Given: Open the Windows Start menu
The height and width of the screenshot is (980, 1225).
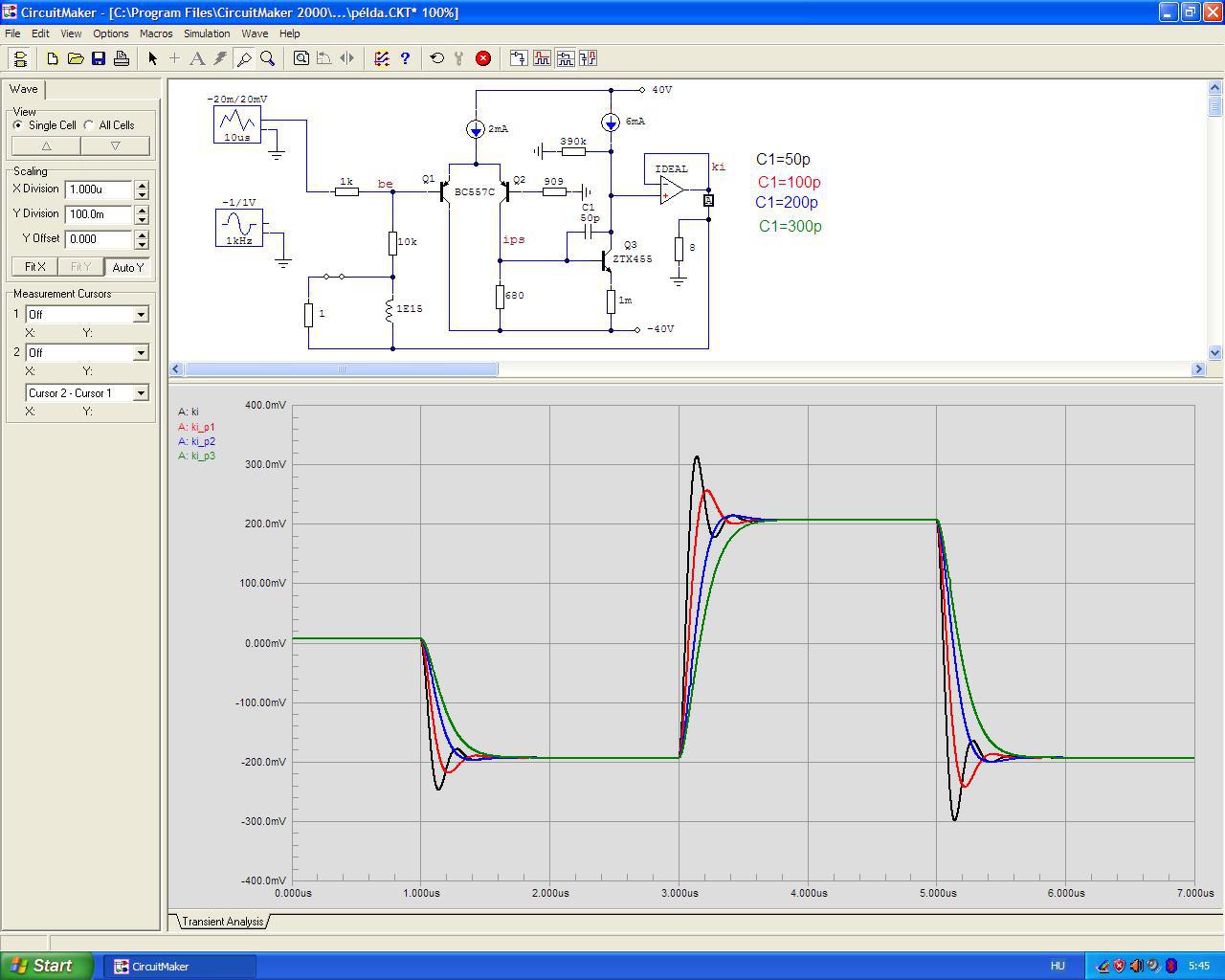Looking at the screenshot, I should tap(47, 966).
